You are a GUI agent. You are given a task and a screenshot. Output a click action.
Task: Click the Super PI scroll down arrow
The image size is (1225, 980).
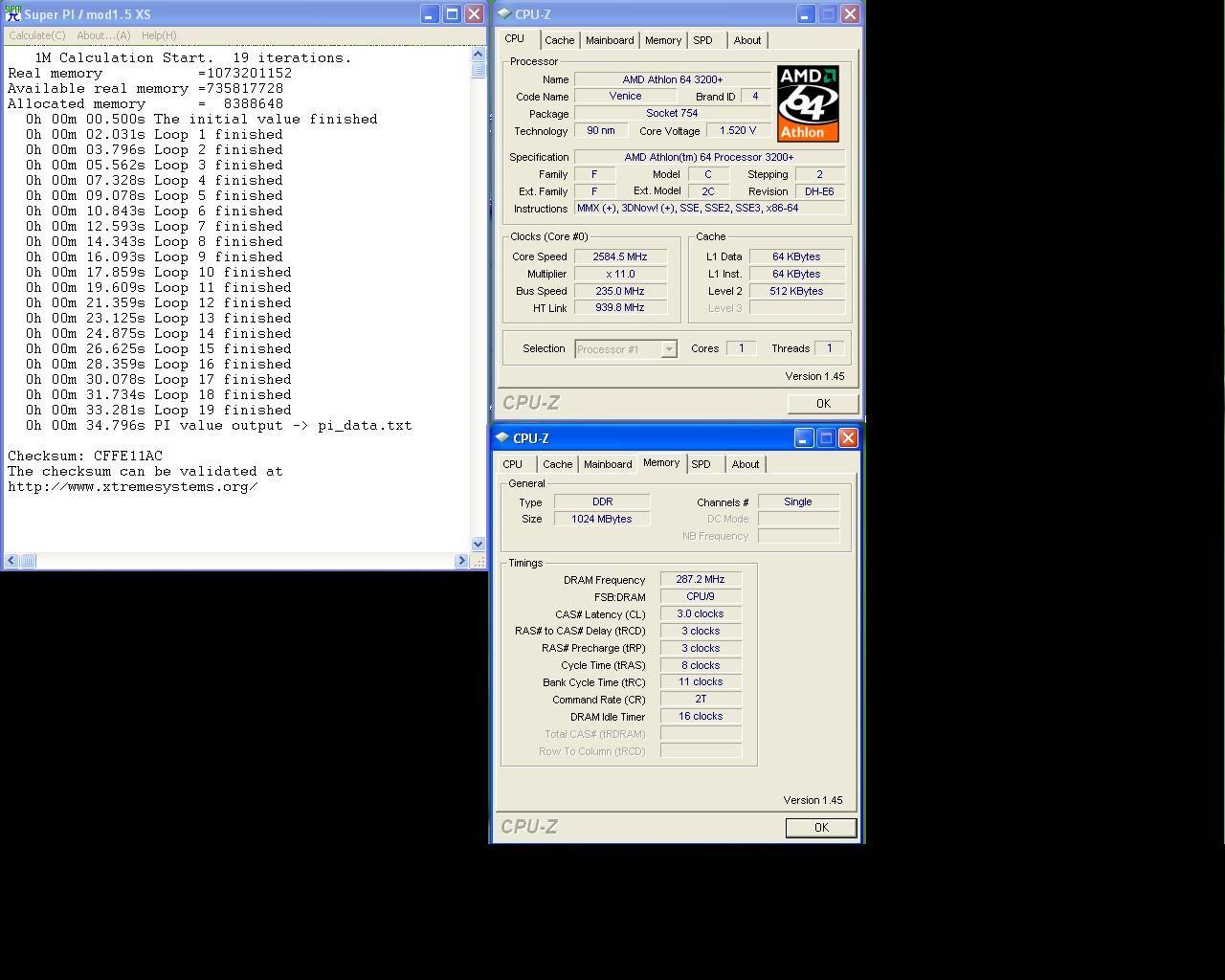click(x=479, y=545)
